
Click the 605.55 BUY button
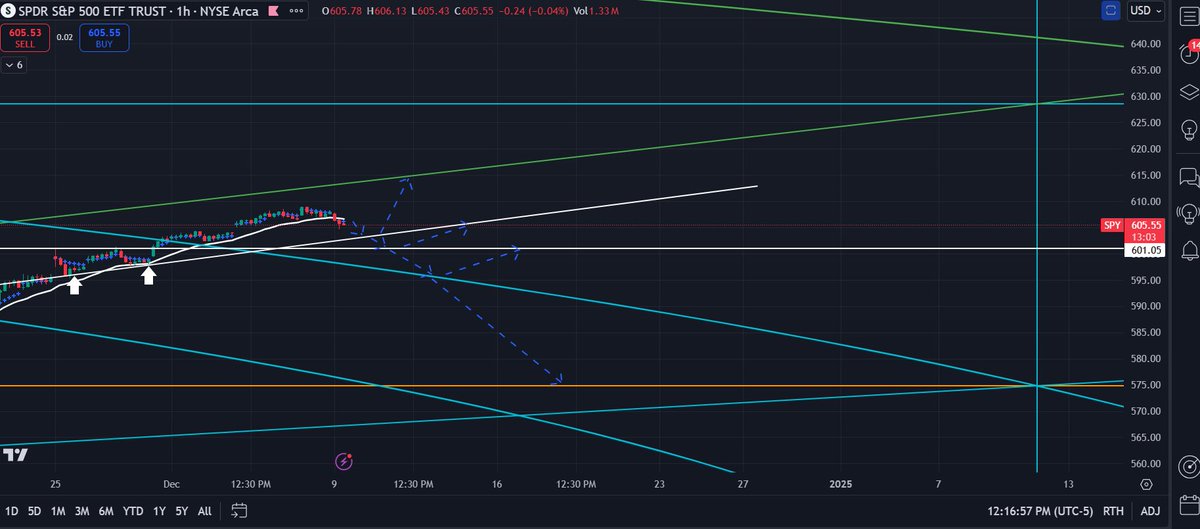[x=103, y=39]
